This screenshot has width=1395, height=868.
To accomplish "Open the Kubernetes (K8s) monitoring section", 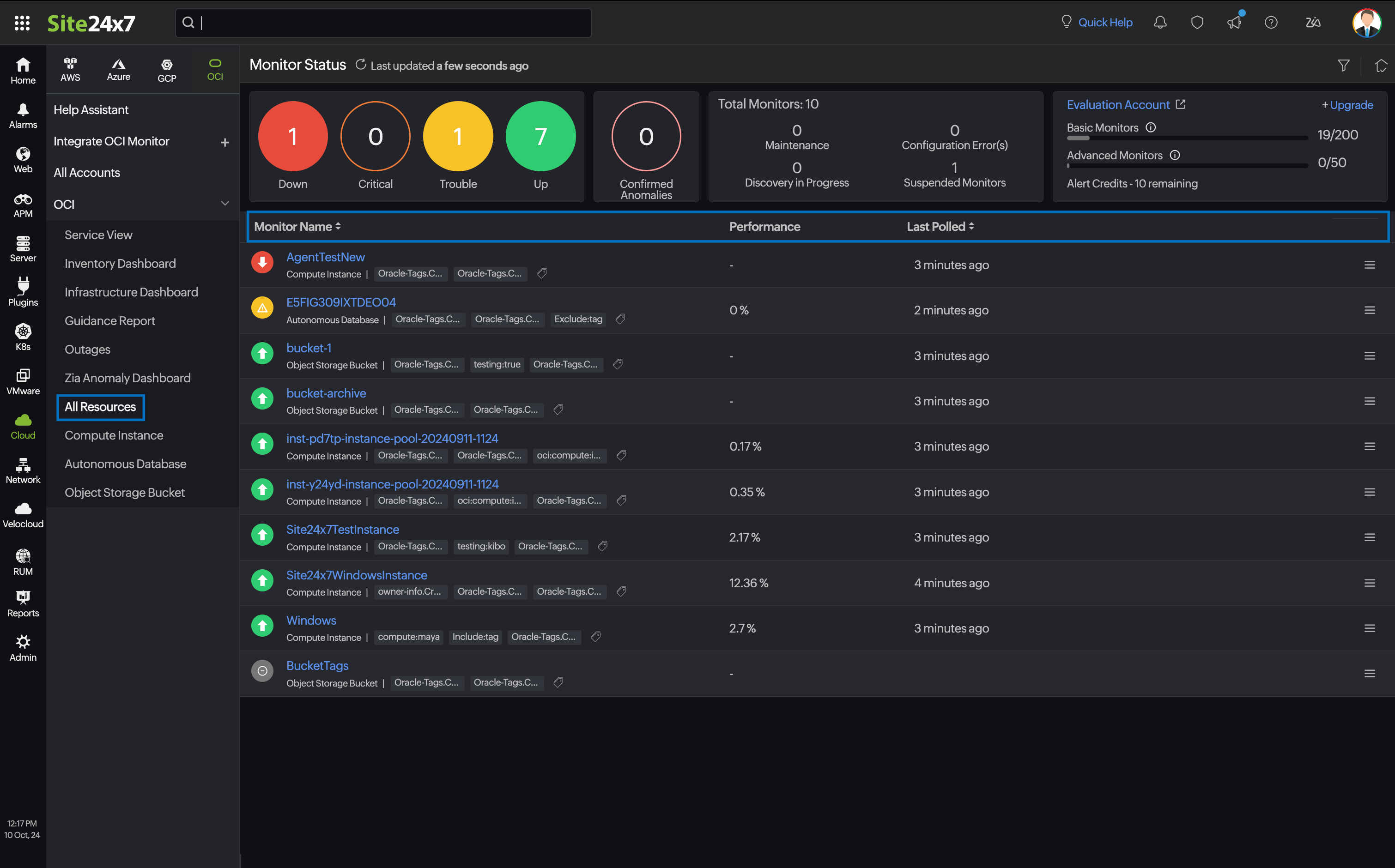I will [x=22, y=338].
